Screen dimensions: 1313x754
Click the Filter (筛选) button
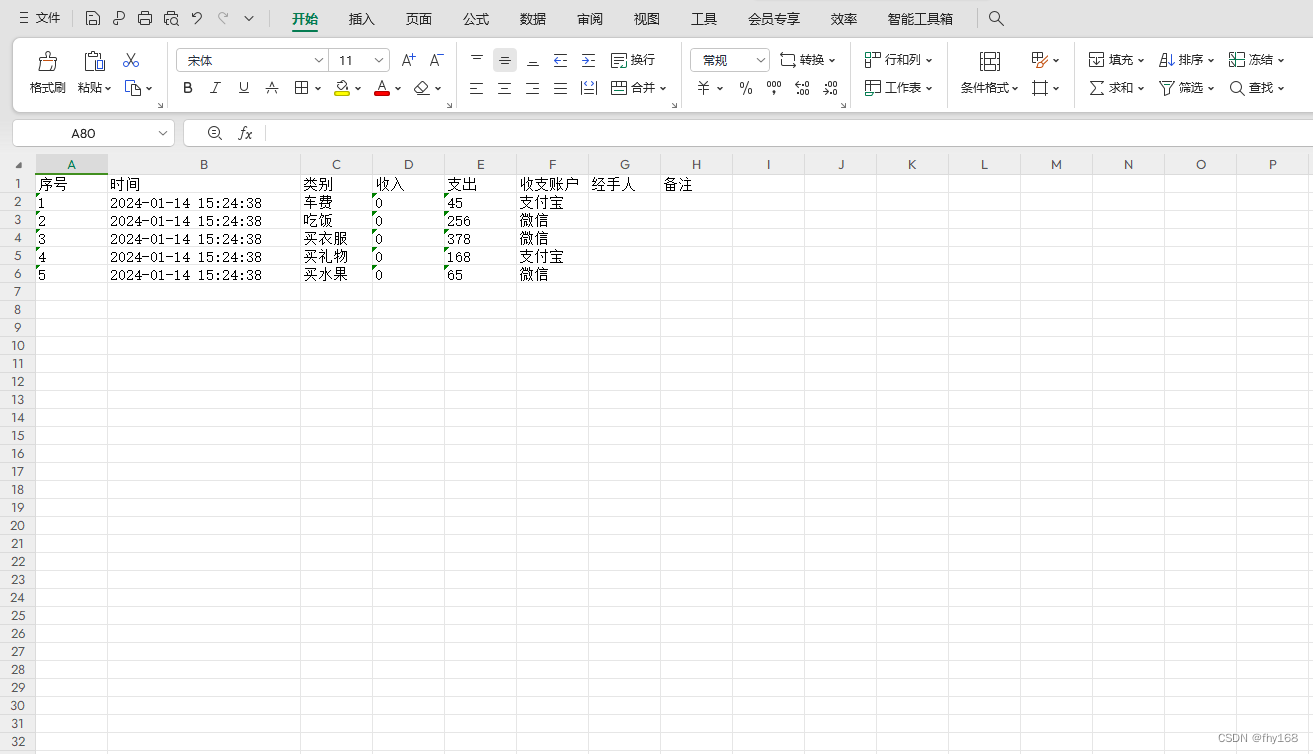click(x=1186, y=88)
